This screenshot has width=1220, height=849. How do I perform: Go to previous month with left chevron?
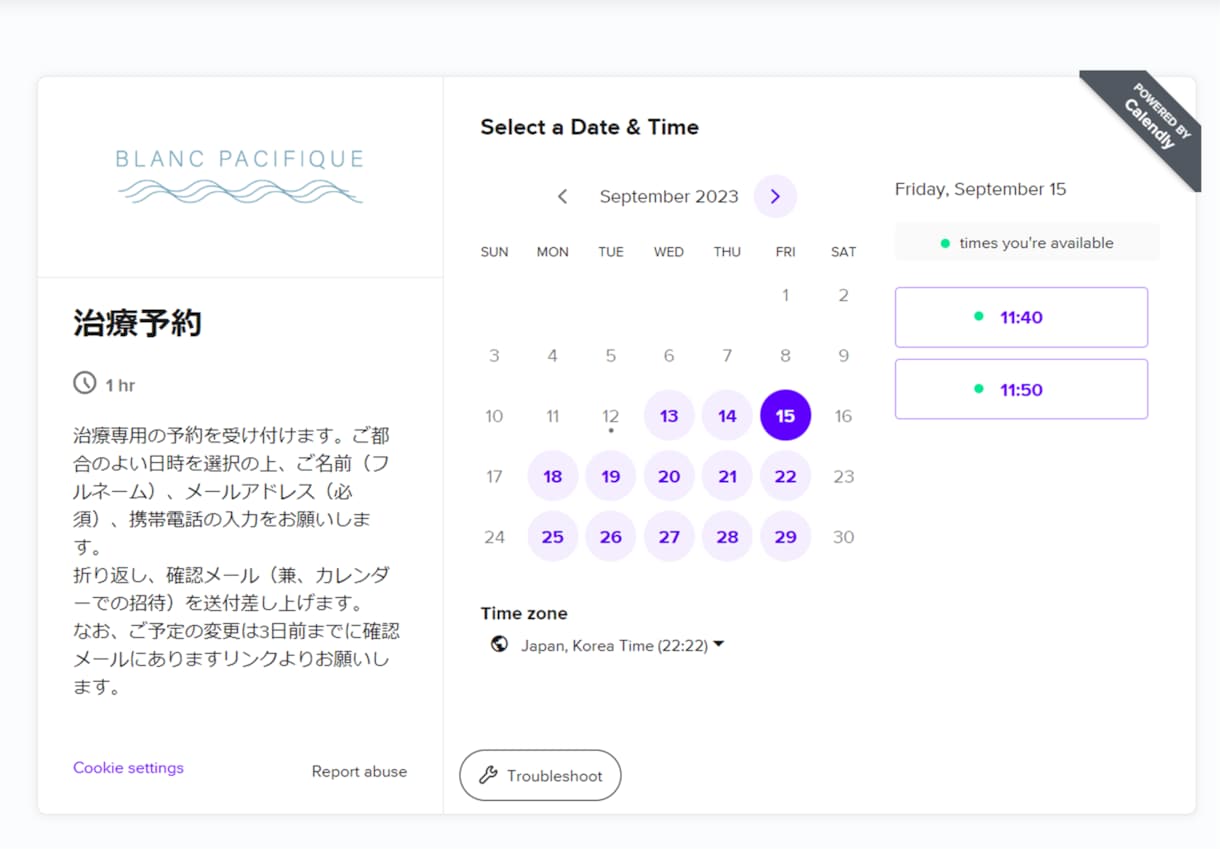[563, 196]
